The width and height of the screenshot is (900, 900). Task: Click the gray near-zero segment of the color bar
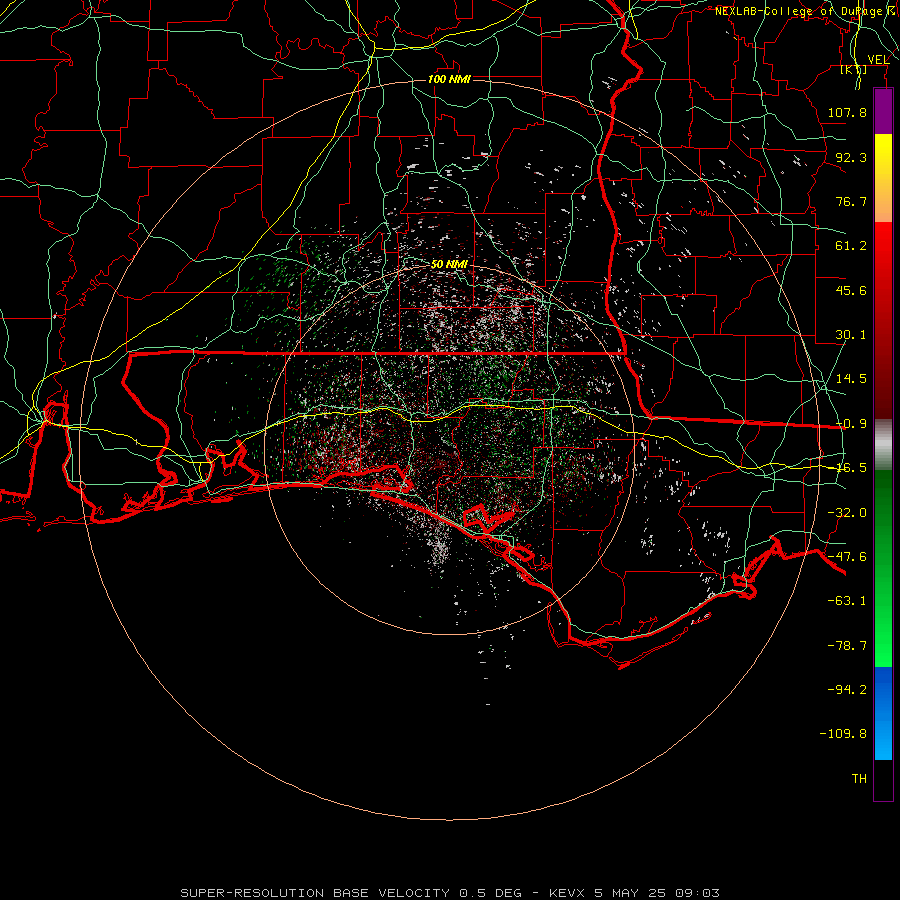coord(883,445)
